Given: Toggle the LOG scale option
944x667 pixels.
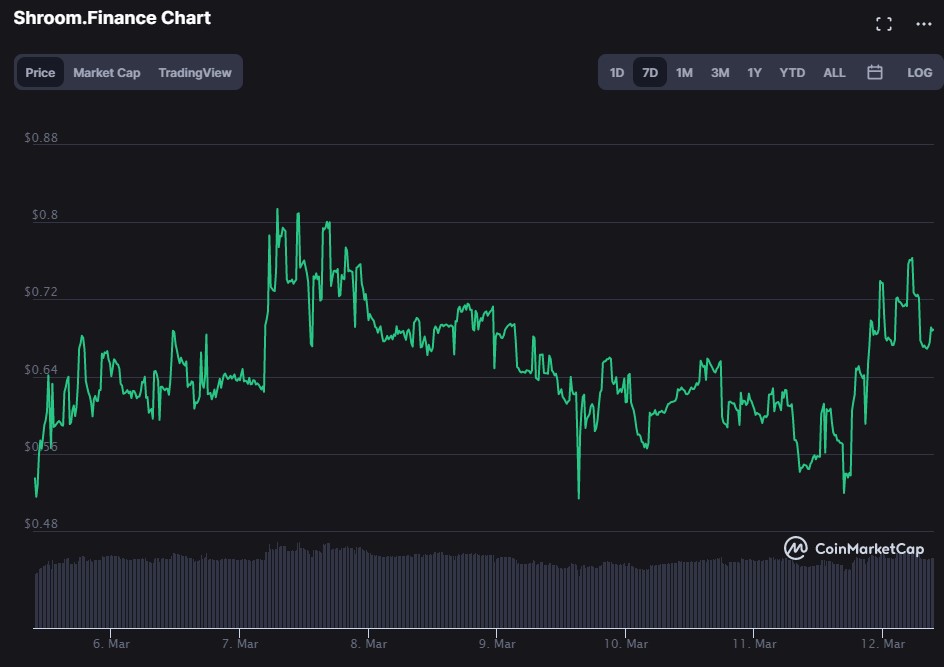Looking at the screenshot, I should pos(919,73).
